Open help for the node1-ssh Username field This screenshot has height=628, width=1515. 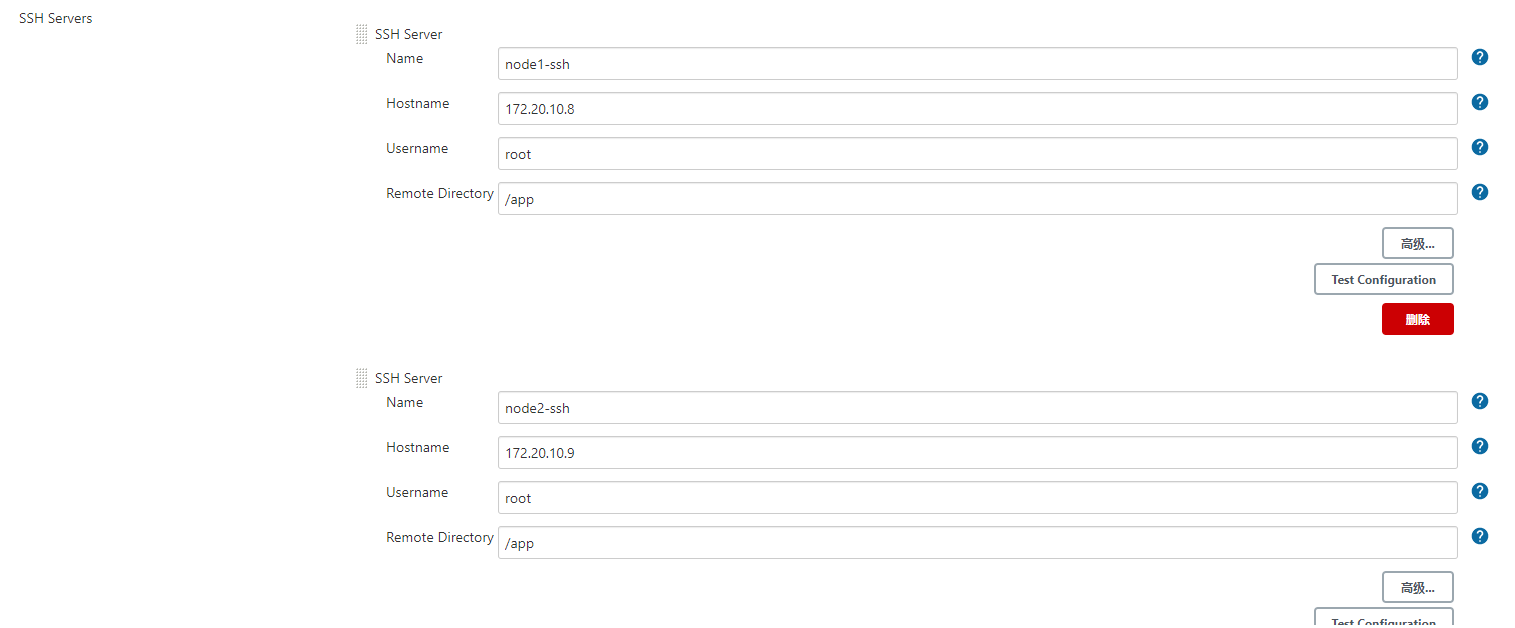[x=1479, y=147]
